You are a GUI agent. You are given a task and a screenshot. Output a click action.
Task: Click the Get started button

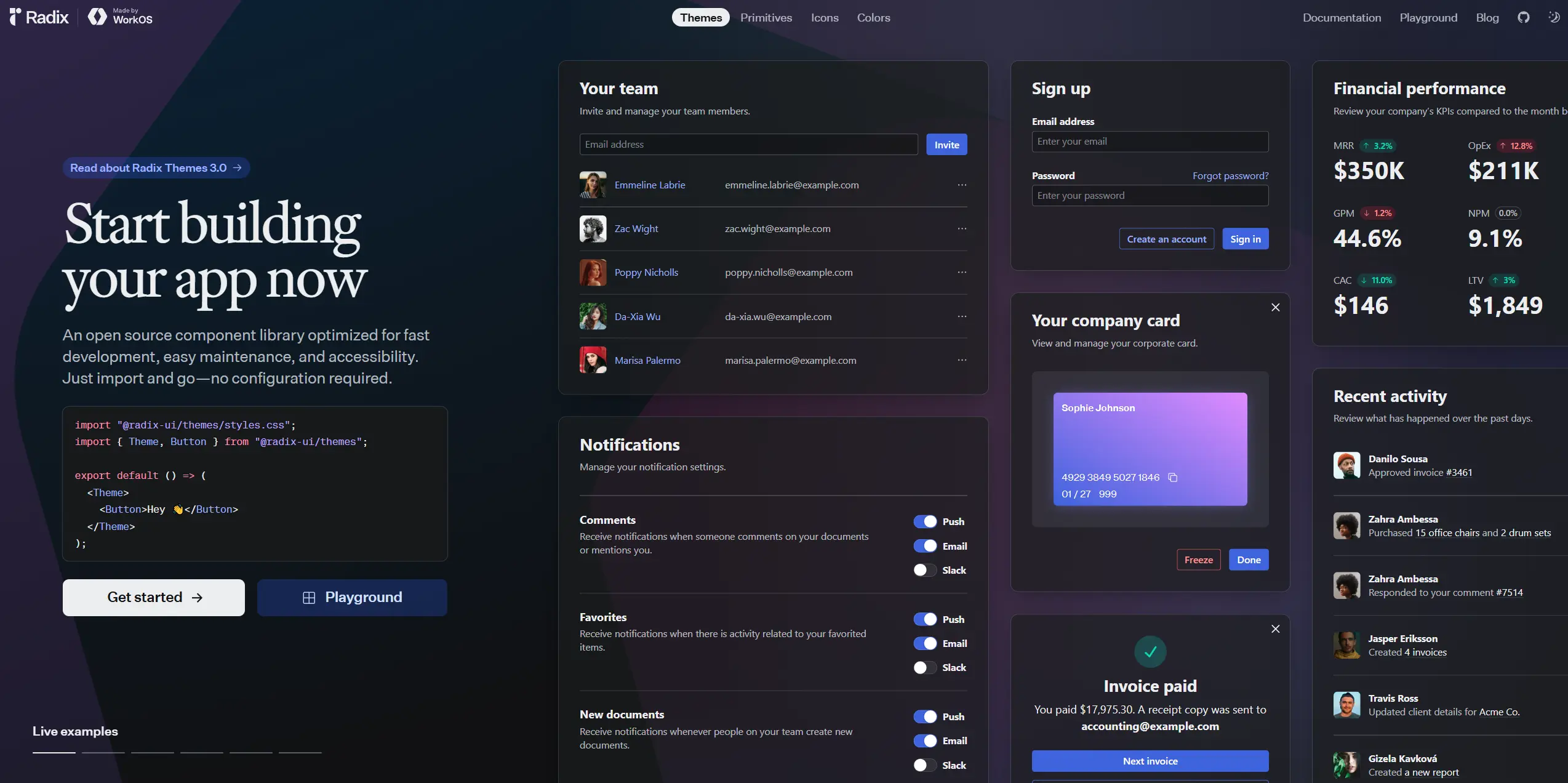pyautogui.click(x=154, y=597)
